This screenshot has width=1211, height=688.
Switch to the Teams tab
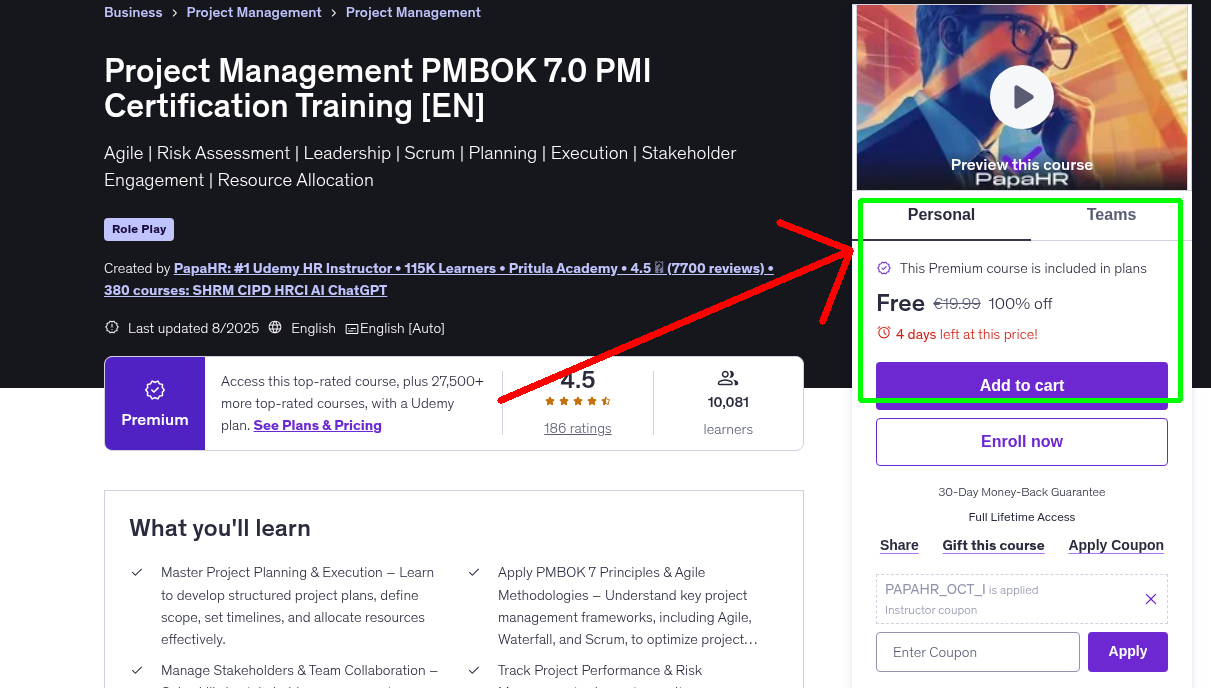[x=1110, y=215]
